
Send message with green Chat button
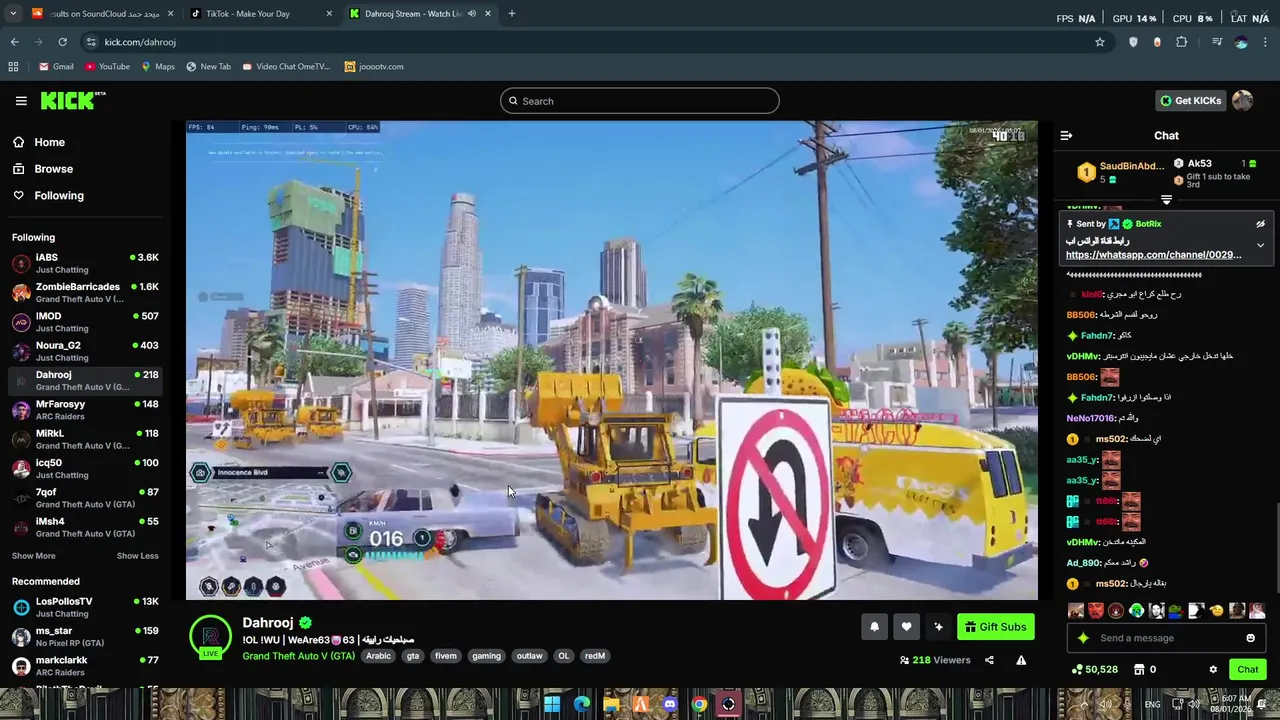(1247, 670)
